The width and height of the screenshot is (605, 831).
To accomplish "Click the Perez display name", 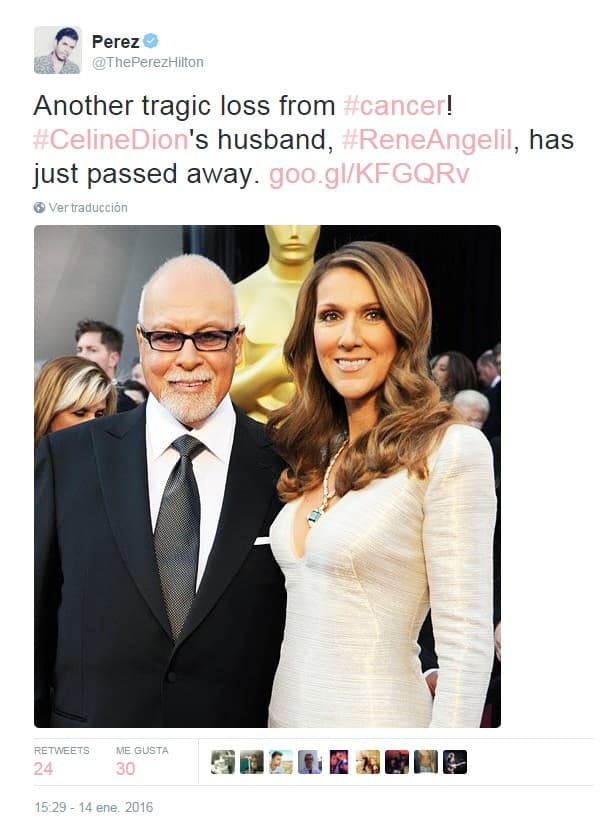I will 115,41.
